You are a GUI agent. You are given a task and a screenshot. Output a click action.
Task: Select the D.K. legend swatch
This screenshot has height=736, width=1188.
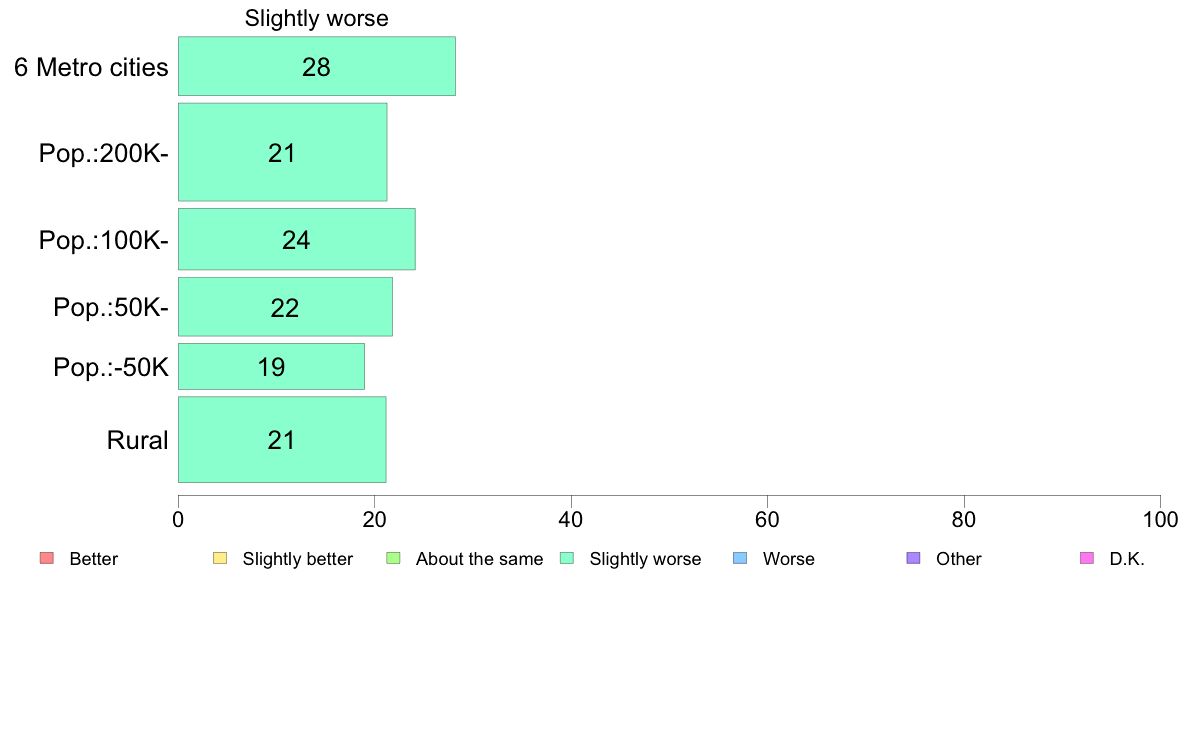[1087, 558]
